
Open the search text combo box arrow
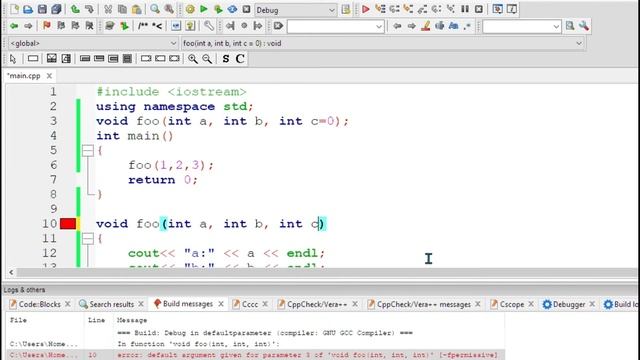point(379,27)
